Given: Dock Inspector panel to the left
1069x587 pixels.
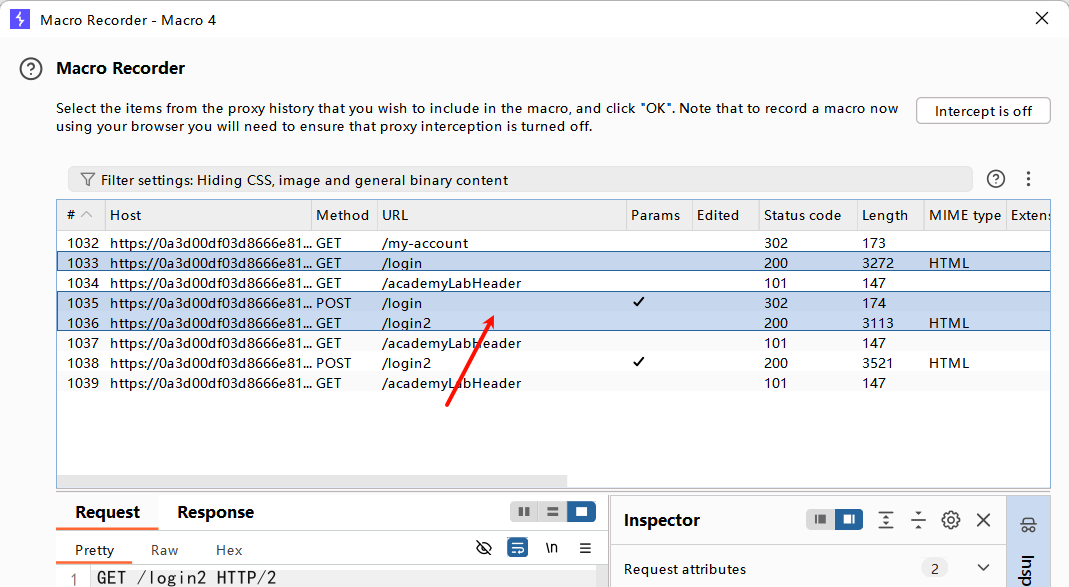Looking at the screenshot, I should (x=820, y=520).
